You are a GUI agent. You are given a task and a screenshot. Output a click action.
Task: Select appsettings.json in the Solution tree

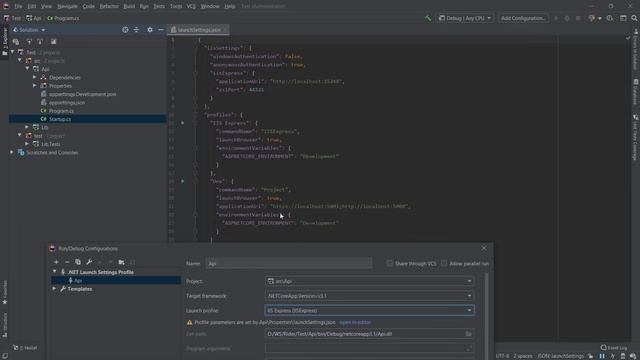click(x=67, y=102)
